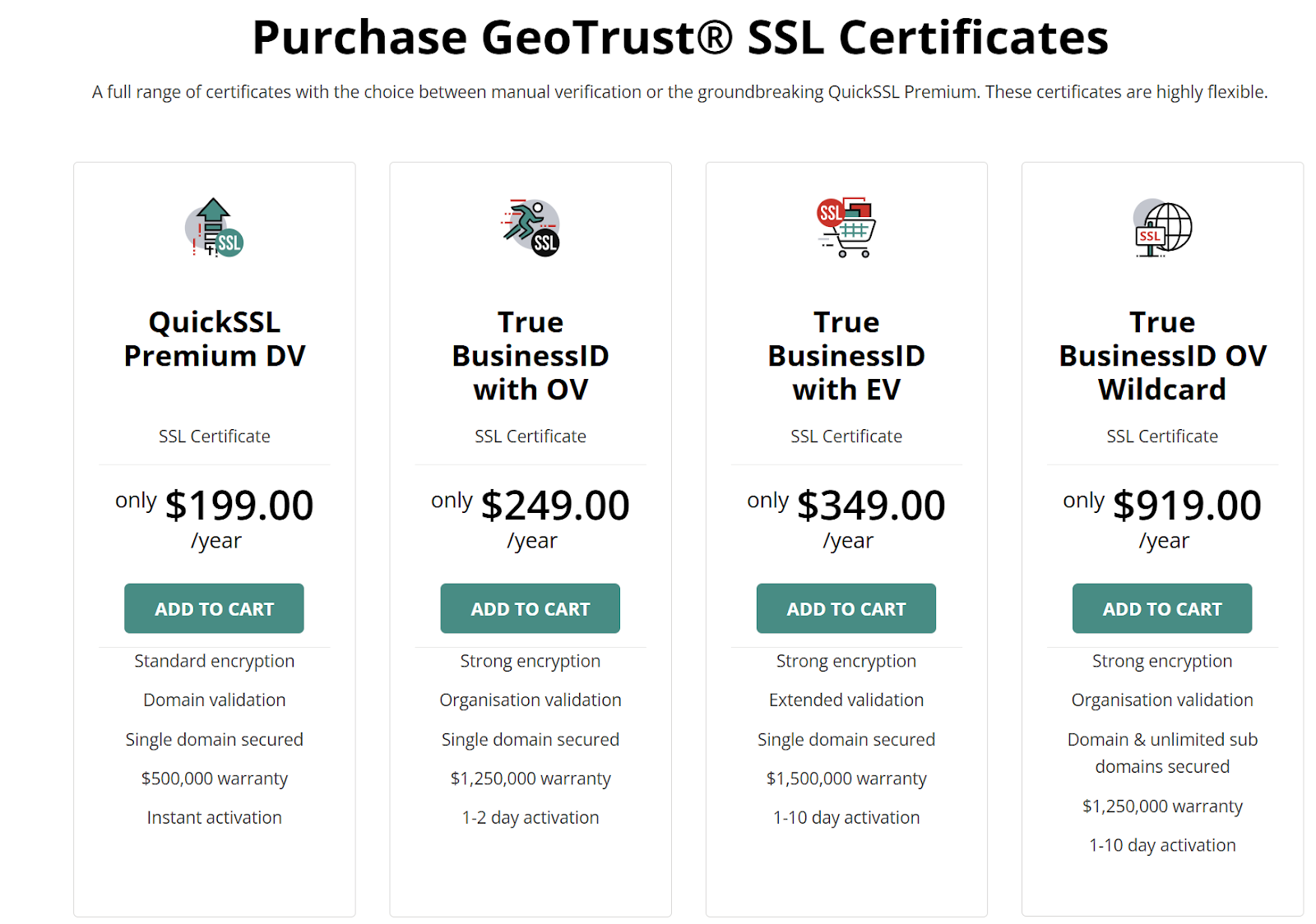The image size is (1316, 924).
Task: Select the QuickSSL Premium DV title
Action: coord(214,339)
